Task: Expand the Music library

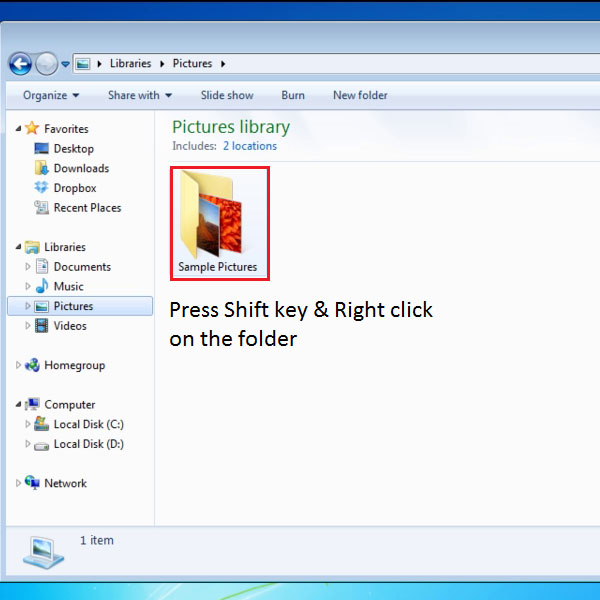Action: tap(28, 286)
